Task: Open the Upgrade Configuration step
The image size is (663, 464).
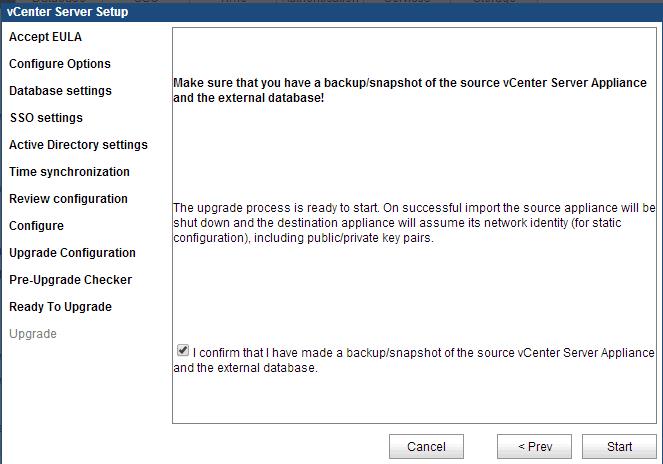Action: [72, 253]
